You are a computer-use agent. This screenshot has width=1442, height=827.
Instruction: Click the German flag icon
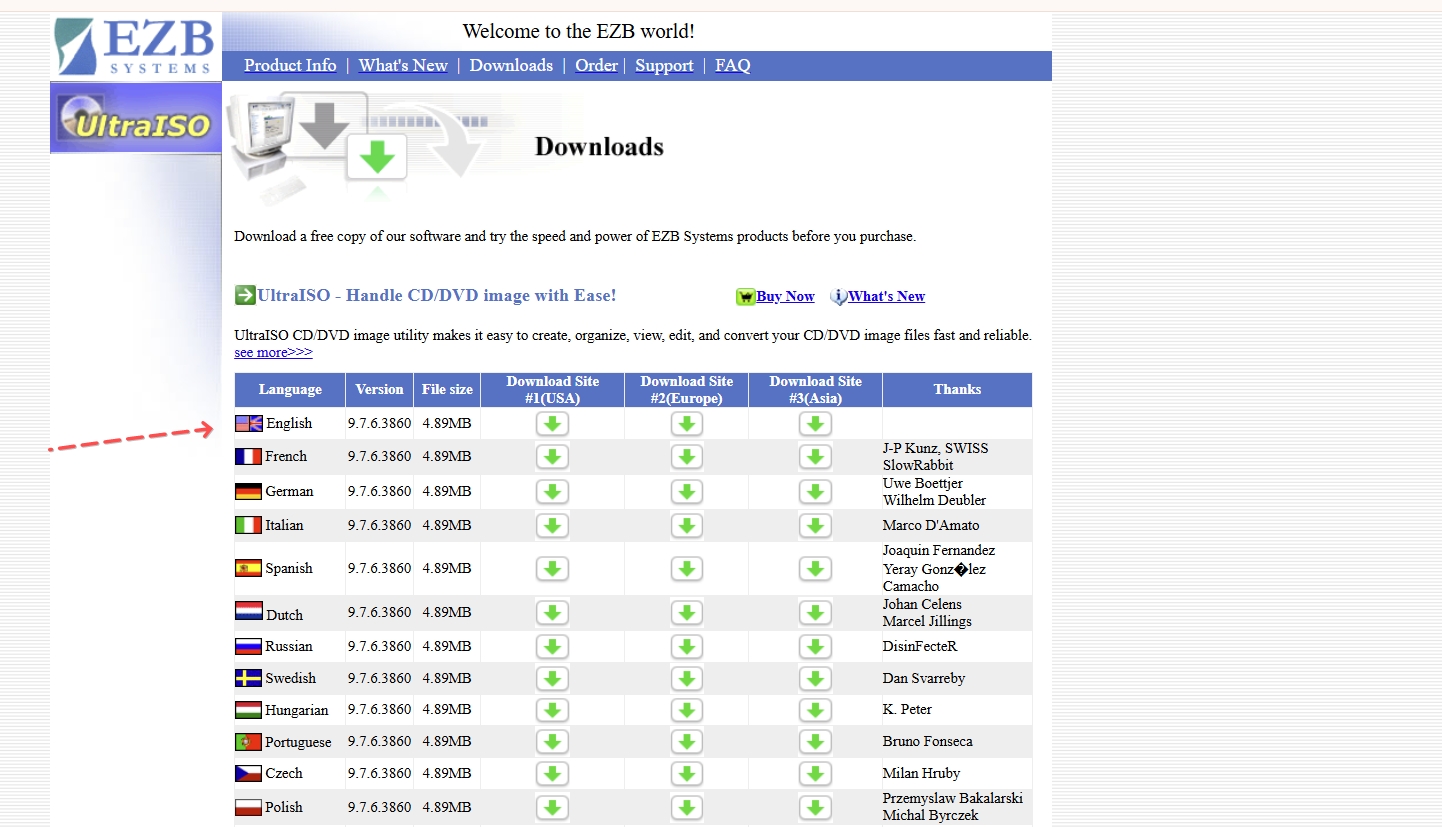coord(249,492)
